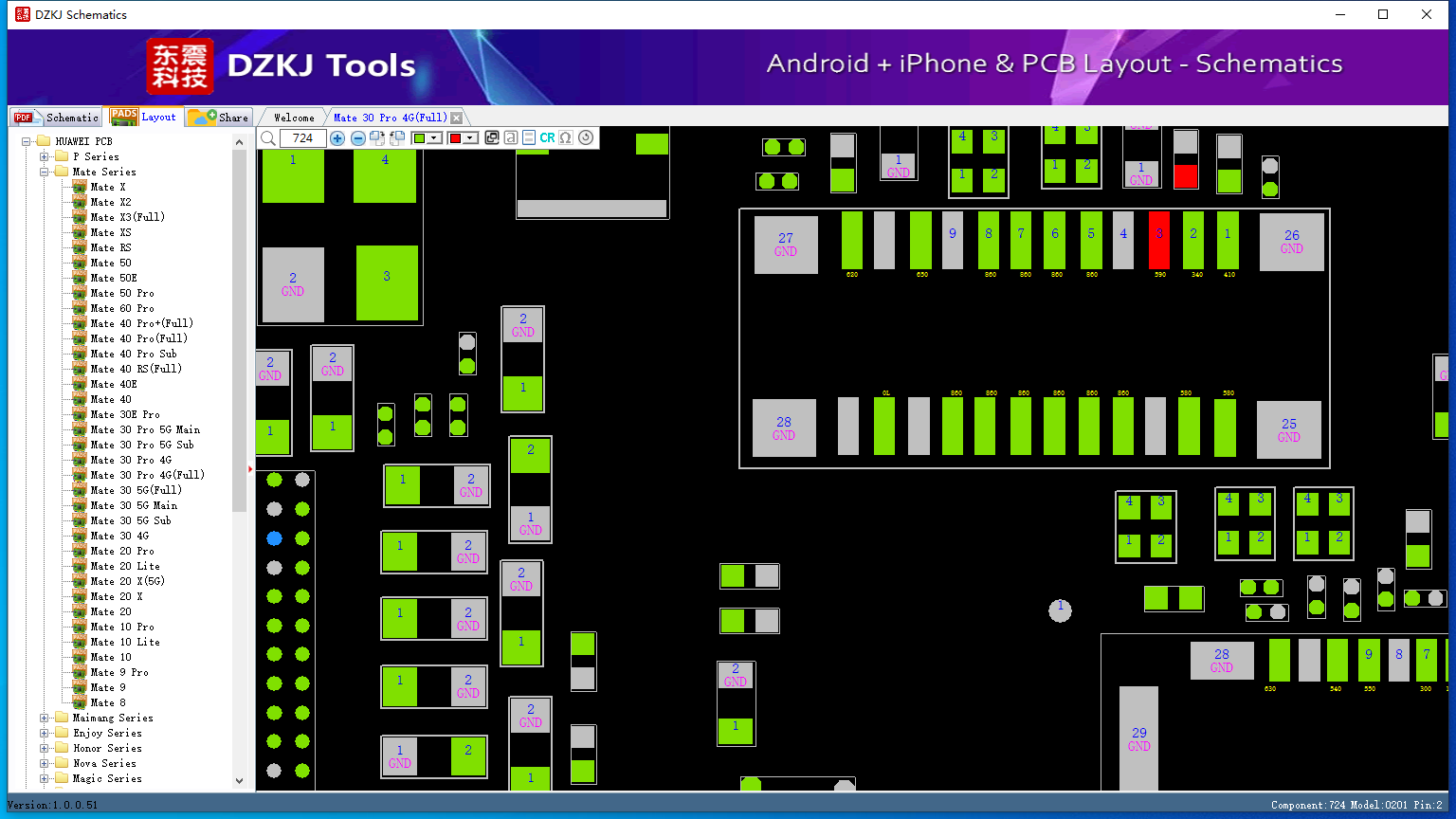The width and height of the screenshot is (1456, 819).
Task: Click the overlapping-squares icon in the toolbar
Action: click(x=492, y=138)
